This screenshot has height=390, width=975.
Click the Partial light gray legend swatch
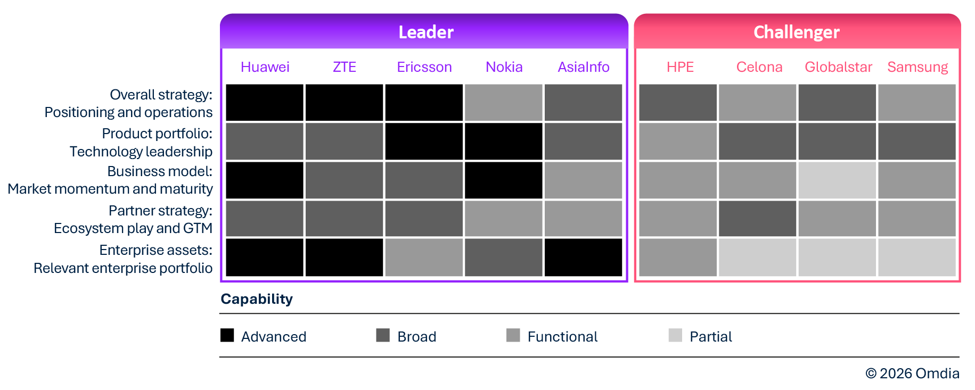pos(675,336)
